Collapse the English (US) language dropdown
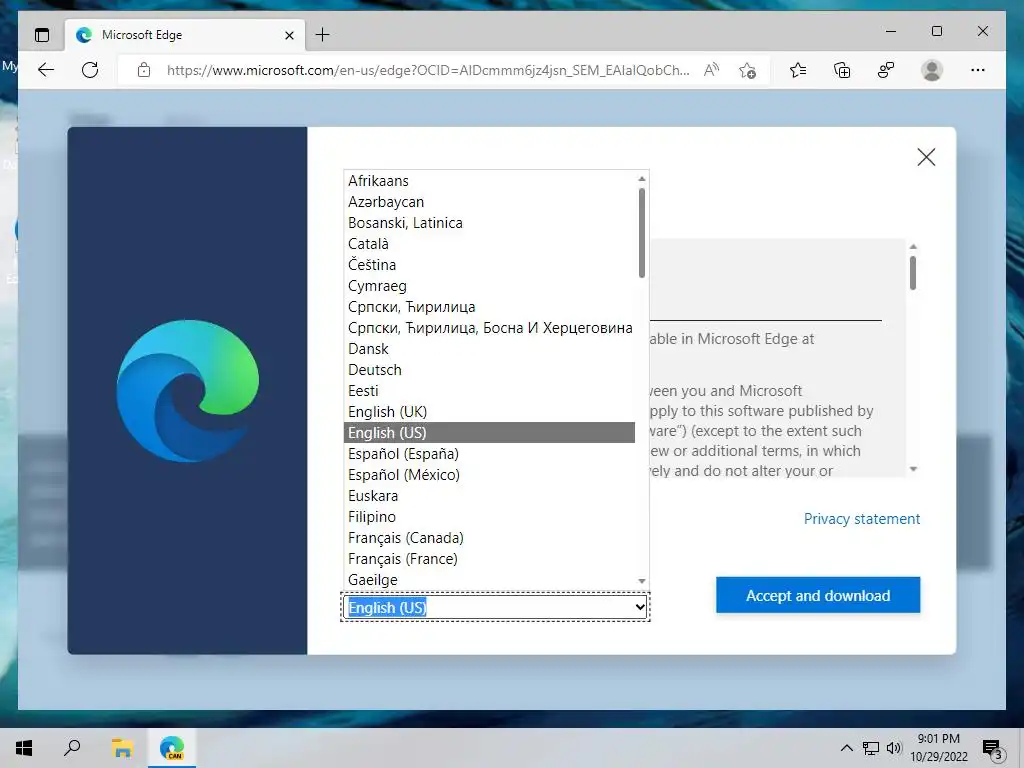The width and height of the screenshot is (1024, 768). [x=496, y=607]
